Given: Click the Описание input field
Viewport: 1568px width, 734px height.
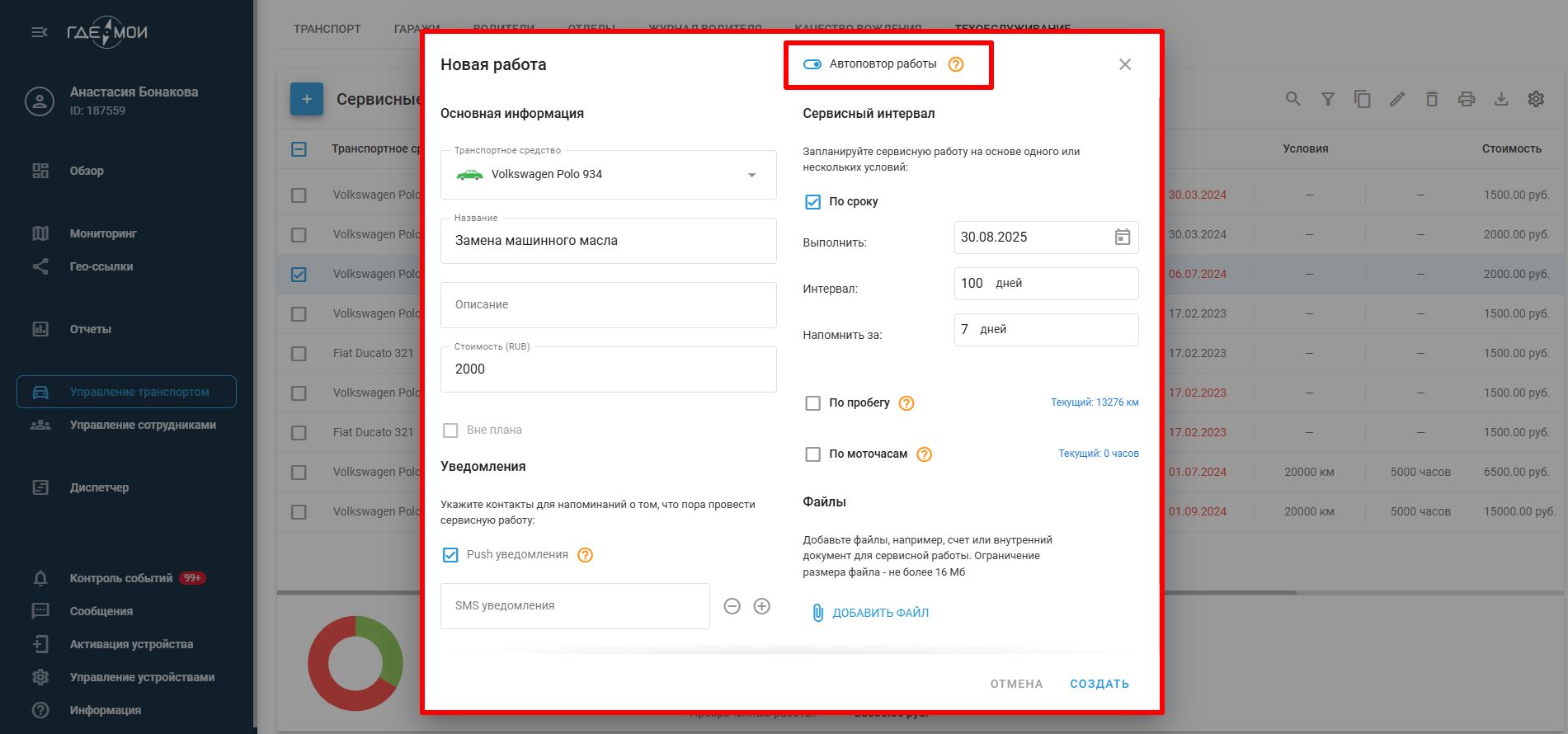Looking at the screenshot, I should coord(608,305).
